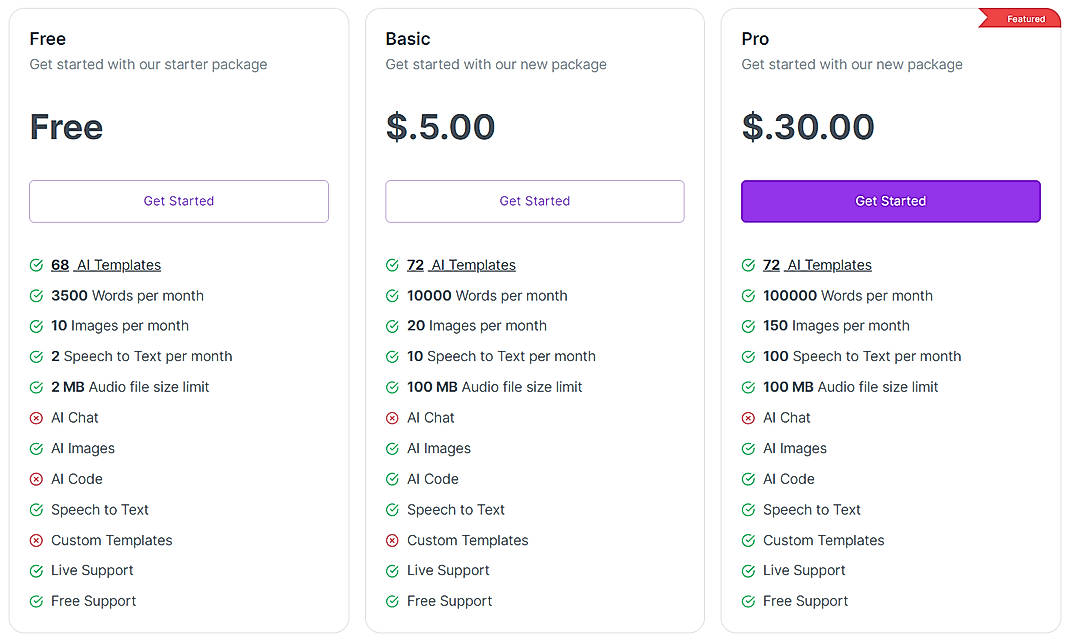Image resolution: width=1070 pixels, height=642 pixels.
Task: Open the 68 AI Templates link in Free plan
Action: tap(105, 265)
